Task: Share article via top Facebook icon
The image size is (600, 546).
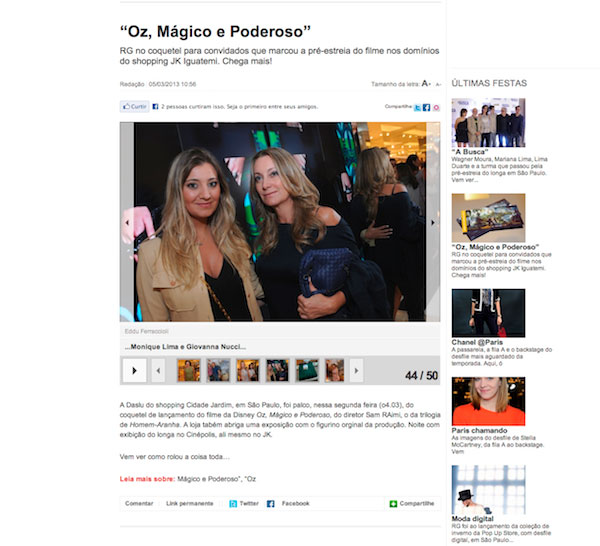Action: pos(426,108)
